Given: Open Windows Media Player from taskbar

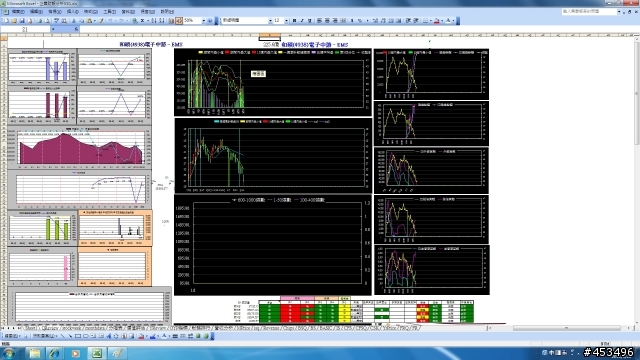Looking at the screenshot, I should point(76,353).
